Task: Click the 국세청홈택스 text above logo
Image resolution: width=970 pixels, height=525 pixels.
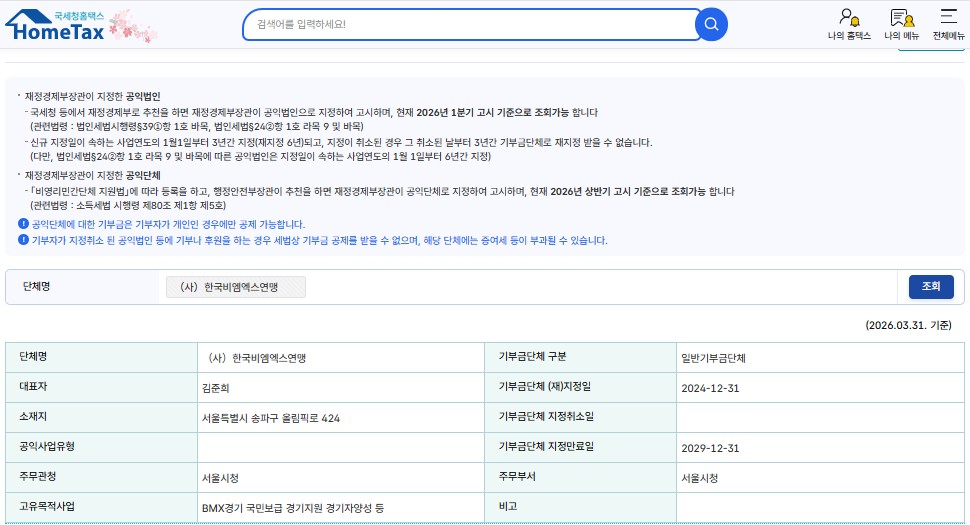Action: coord(79,15)
